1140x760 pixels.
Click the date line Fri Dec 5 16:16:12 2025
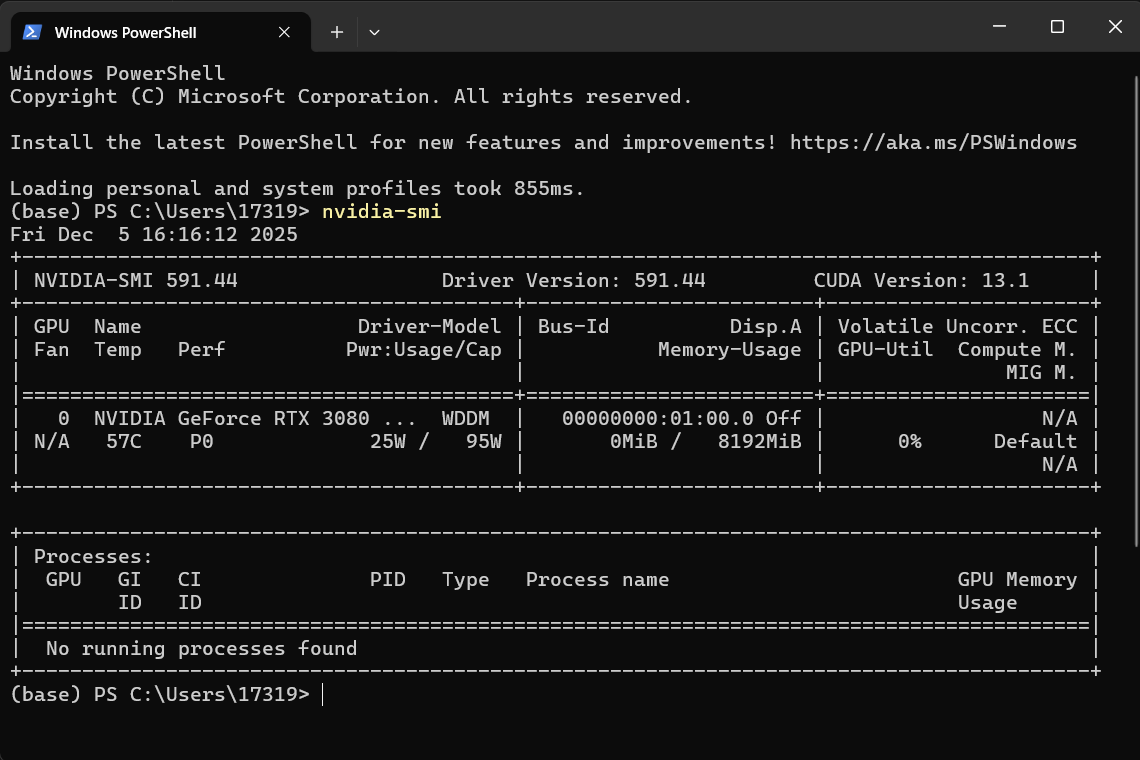click(153, 235)
